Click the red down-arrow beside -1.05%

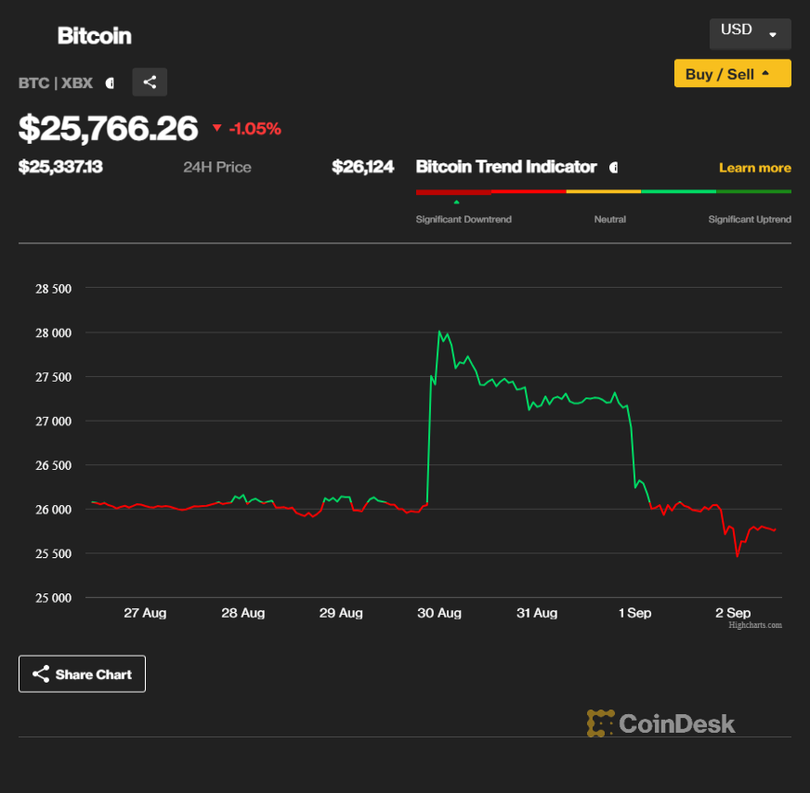click(217, 129)
